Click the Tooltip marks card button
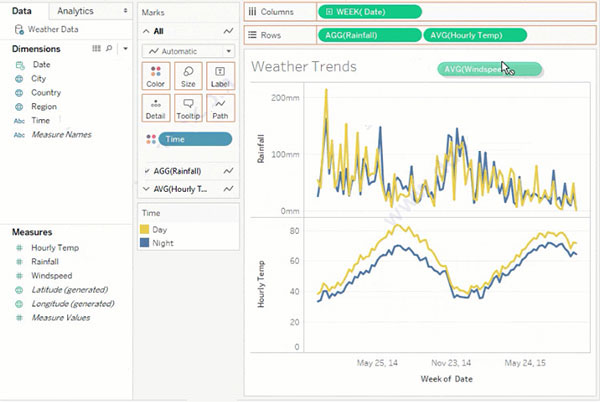The image size is (600, 402). (x=187, y=108)
